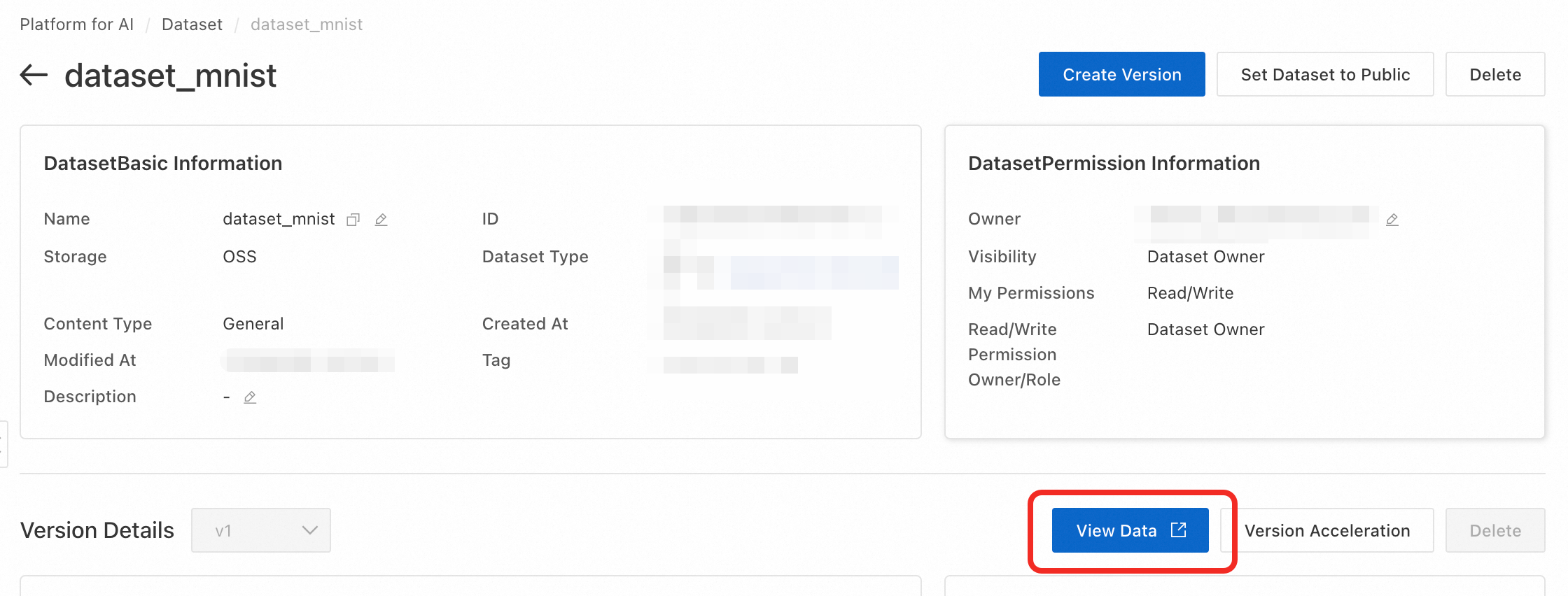Click the chevron arrow in version selector
Image resolution: width=1568 pixels, height=596 pixels.
[309, 530]
